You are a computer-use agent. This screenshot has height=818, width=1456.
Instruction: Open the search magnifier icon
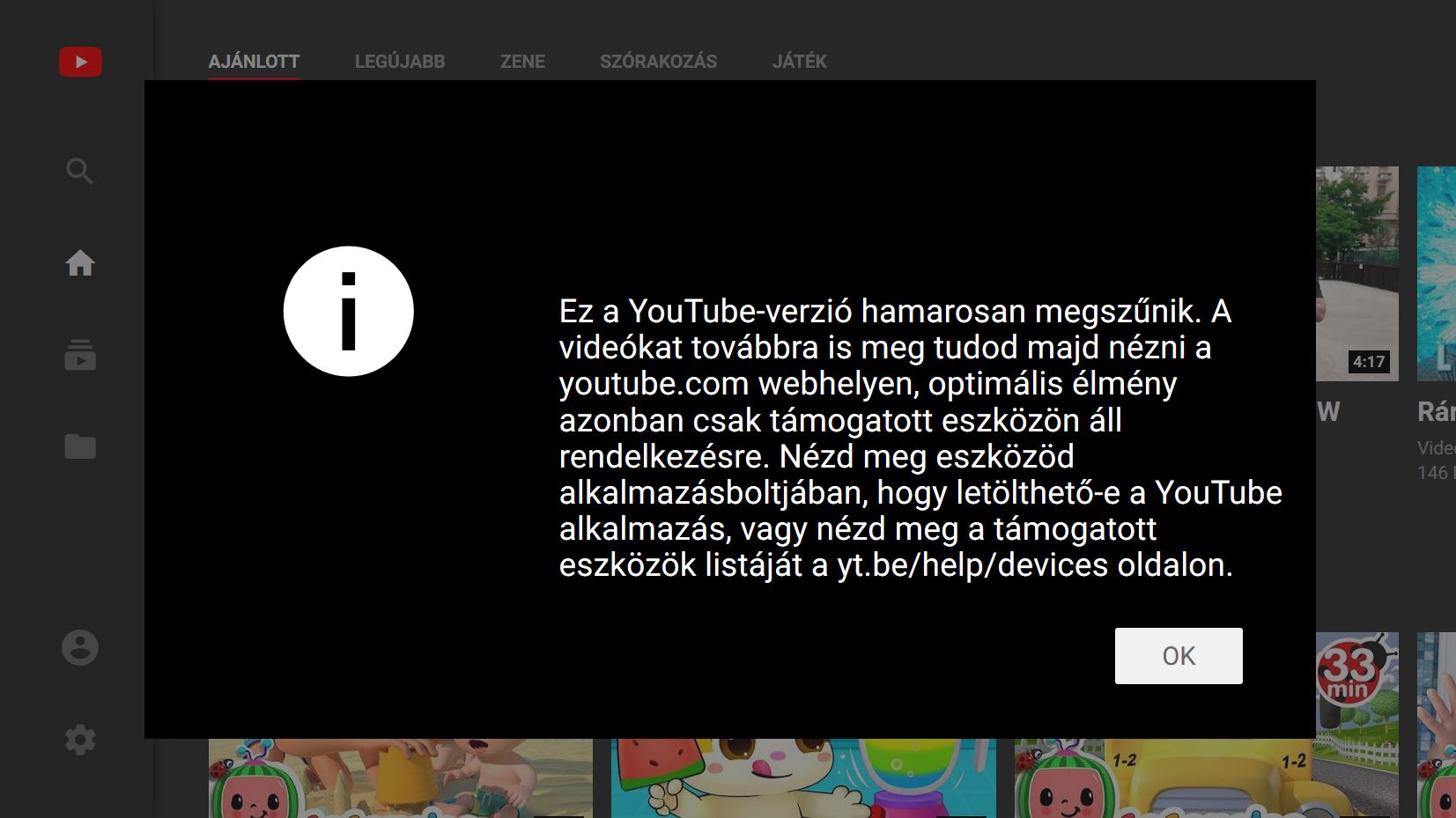tap(80, 171)
